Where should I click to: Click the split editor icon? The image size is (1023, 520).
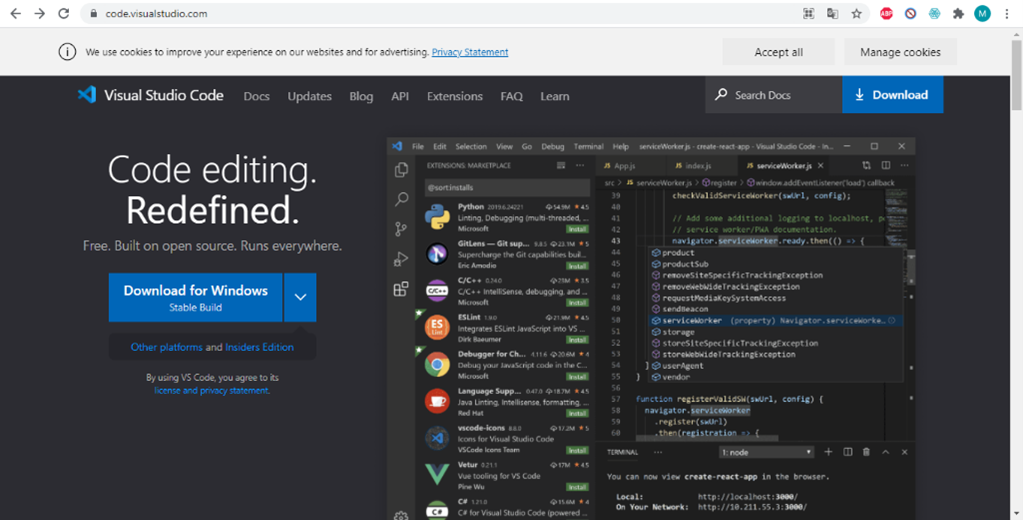(x=885, y=166)
